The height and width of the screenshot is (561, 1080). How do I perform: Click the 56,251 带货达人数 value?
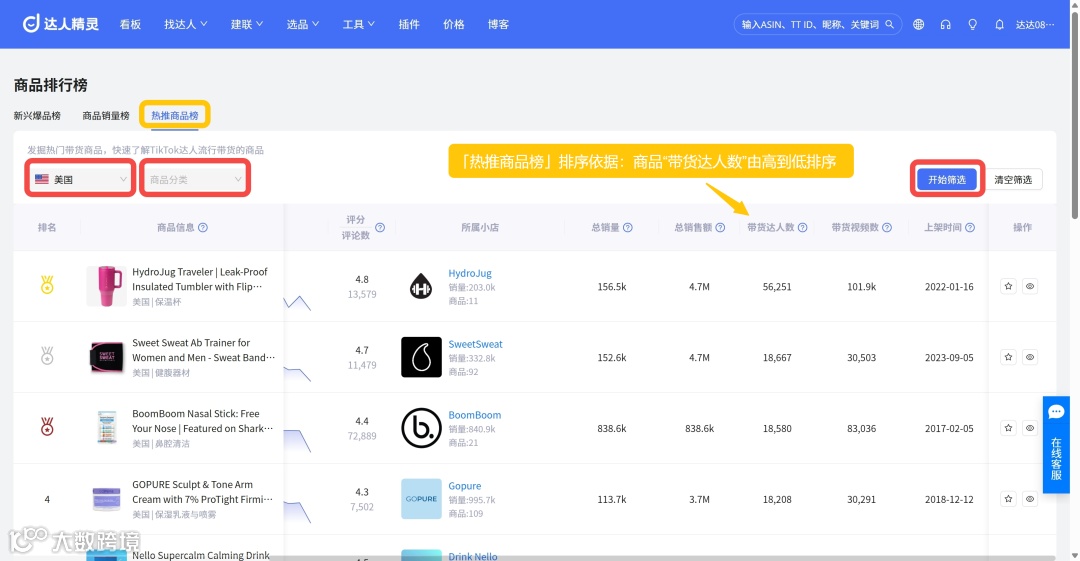777,287
